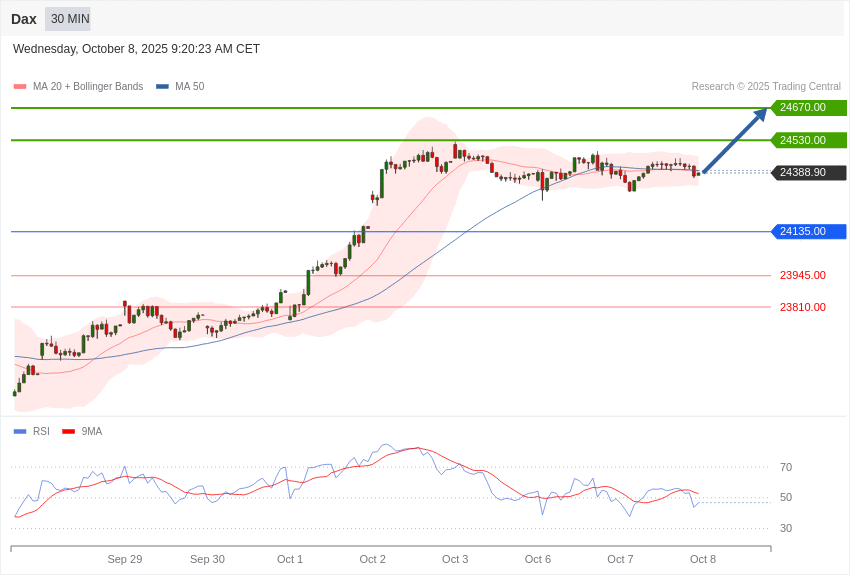Screen dimensions: 850x576
Task: Select Sep 29 on the date axis
Action: pos(125,559)
